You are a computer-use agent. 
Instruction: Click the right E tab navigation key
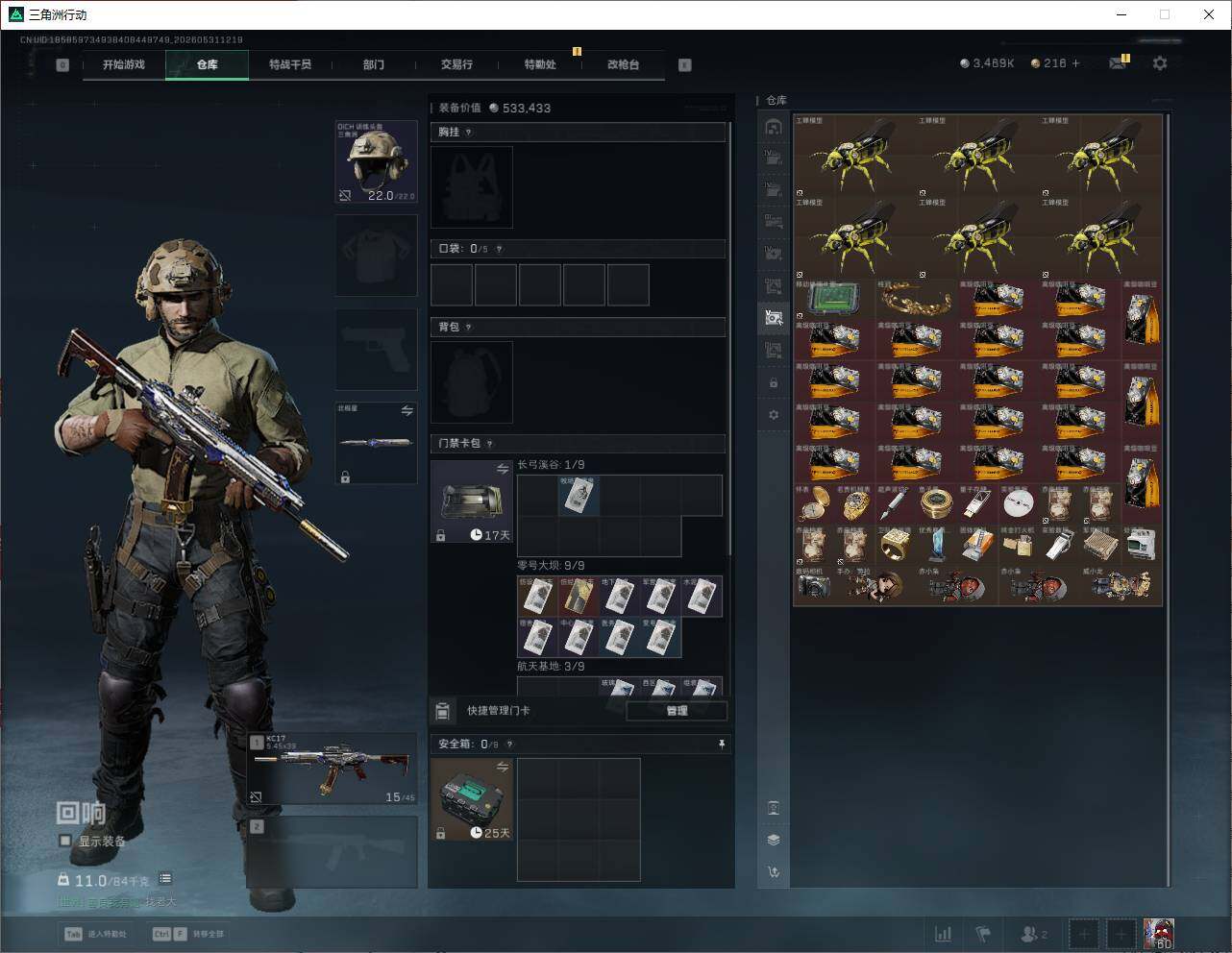point(684,65)
